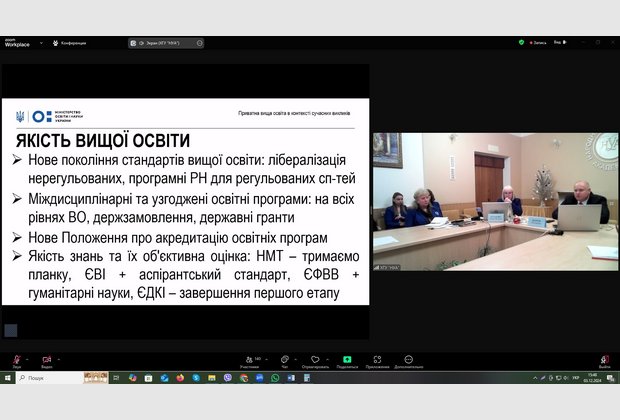Expand the Chat options arrow
This screenshot has height=420, width=620.
pos(295,359)
